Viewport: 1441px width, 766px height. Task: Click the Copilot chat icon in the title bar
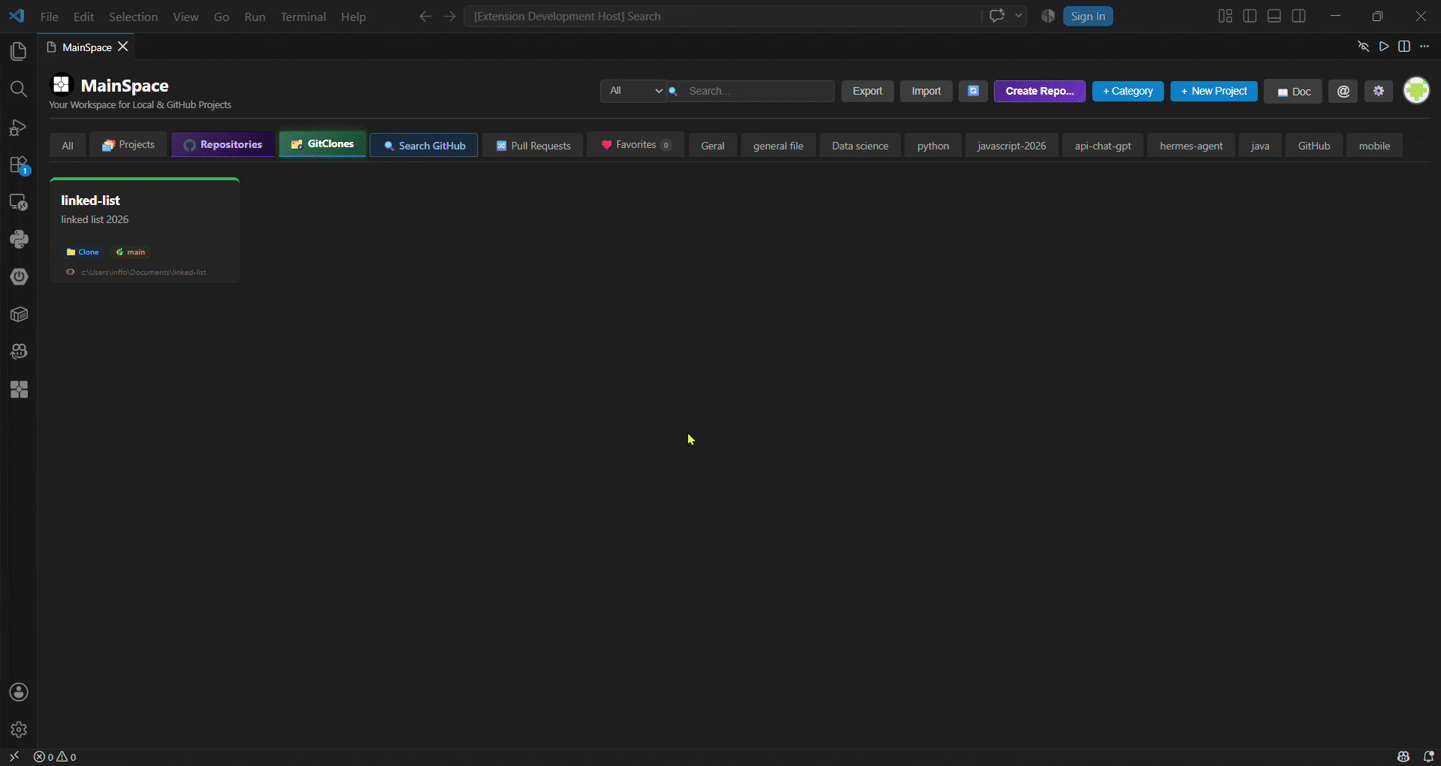(996, 16)
